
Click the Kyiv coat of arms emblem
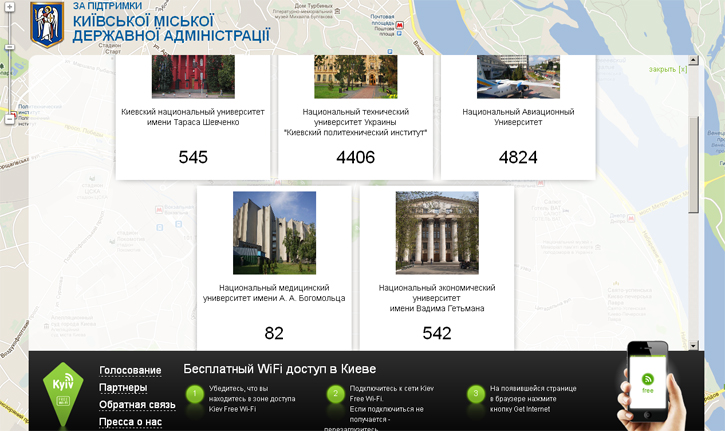pos(47,25)
